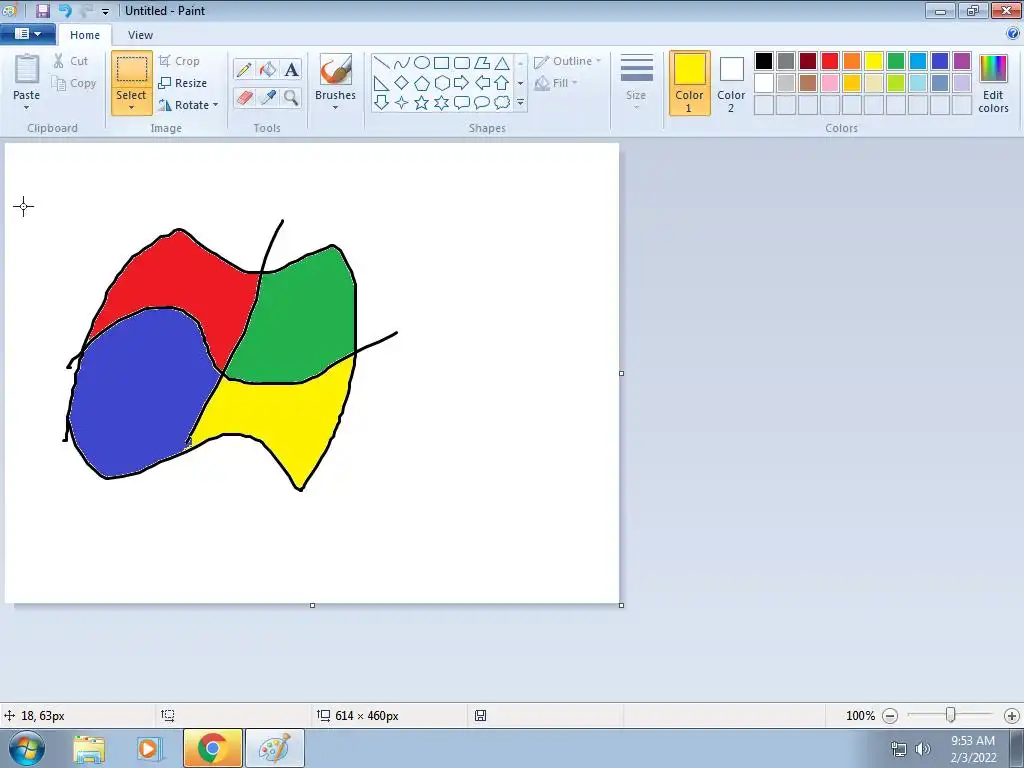This screenshot has height=768, width=1024.
Task: Choose the Line shape
Action: (x=382, y=63)
